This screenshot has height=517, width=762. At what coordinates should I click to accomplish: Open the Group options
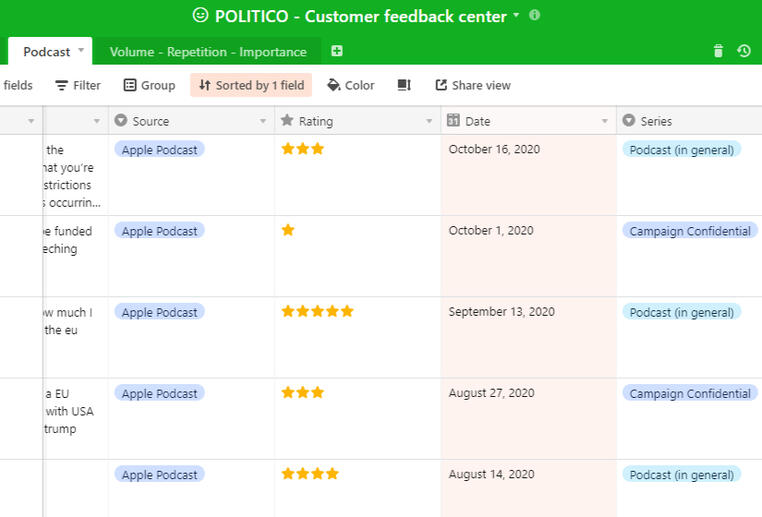point(149,86)
